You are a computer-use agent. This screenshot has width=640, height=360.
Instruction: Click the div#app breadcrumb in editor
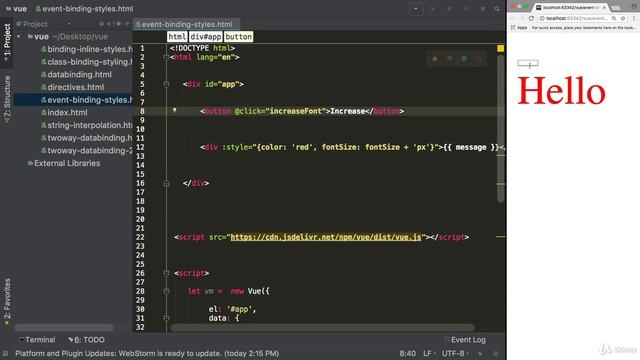pos(205,37)
